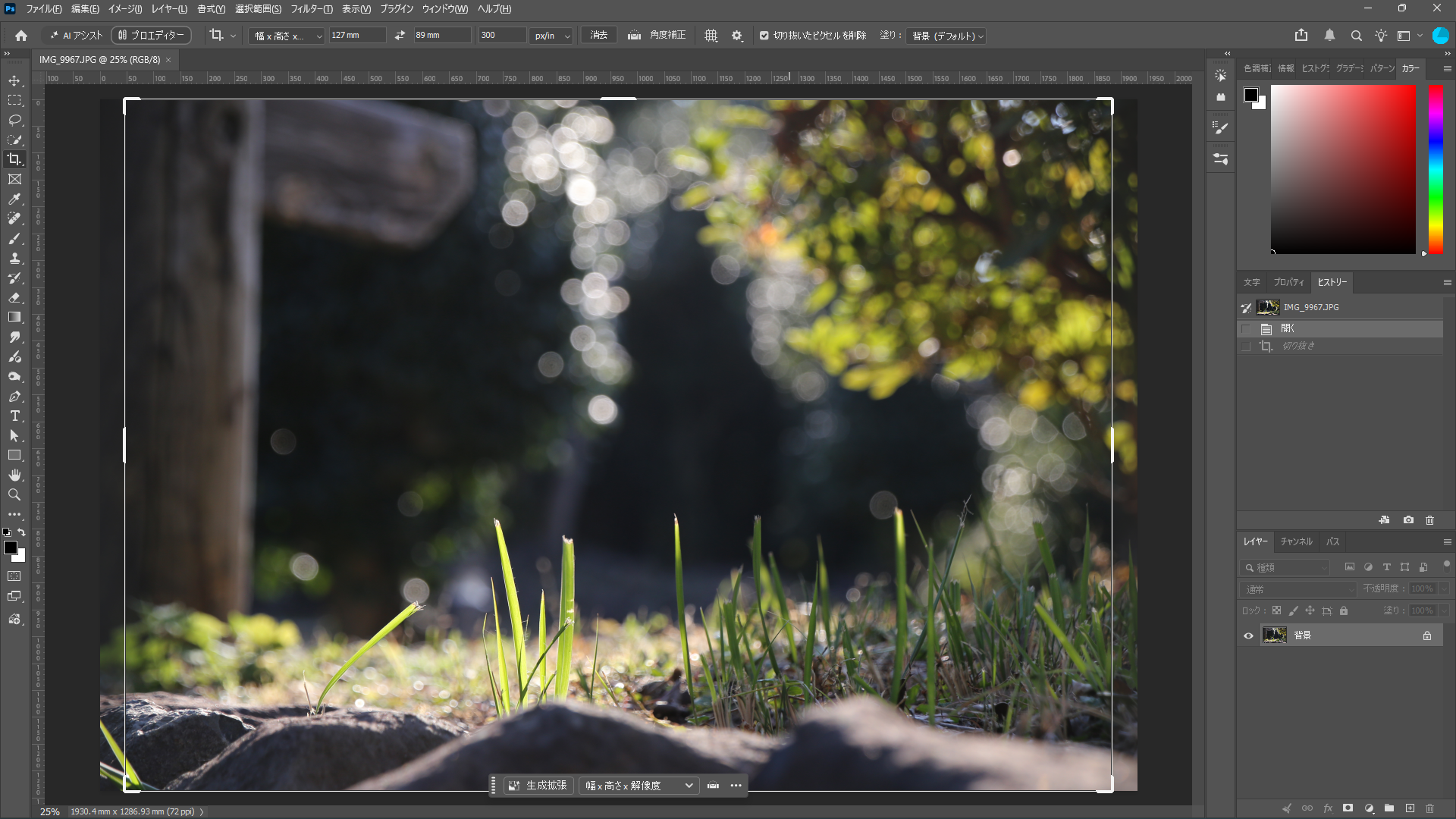Screen dimensions: 1456x819
Task: Select the Eraser tool
Action: point(14,297)
